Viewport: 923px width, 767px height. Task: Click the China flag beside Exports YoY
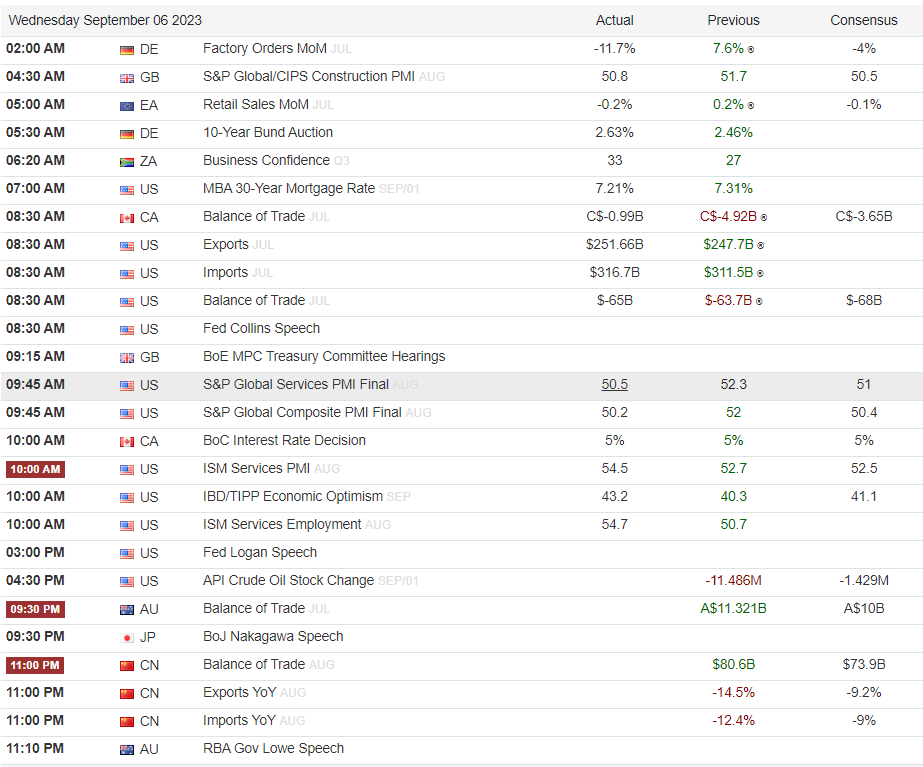click(127, 694)
